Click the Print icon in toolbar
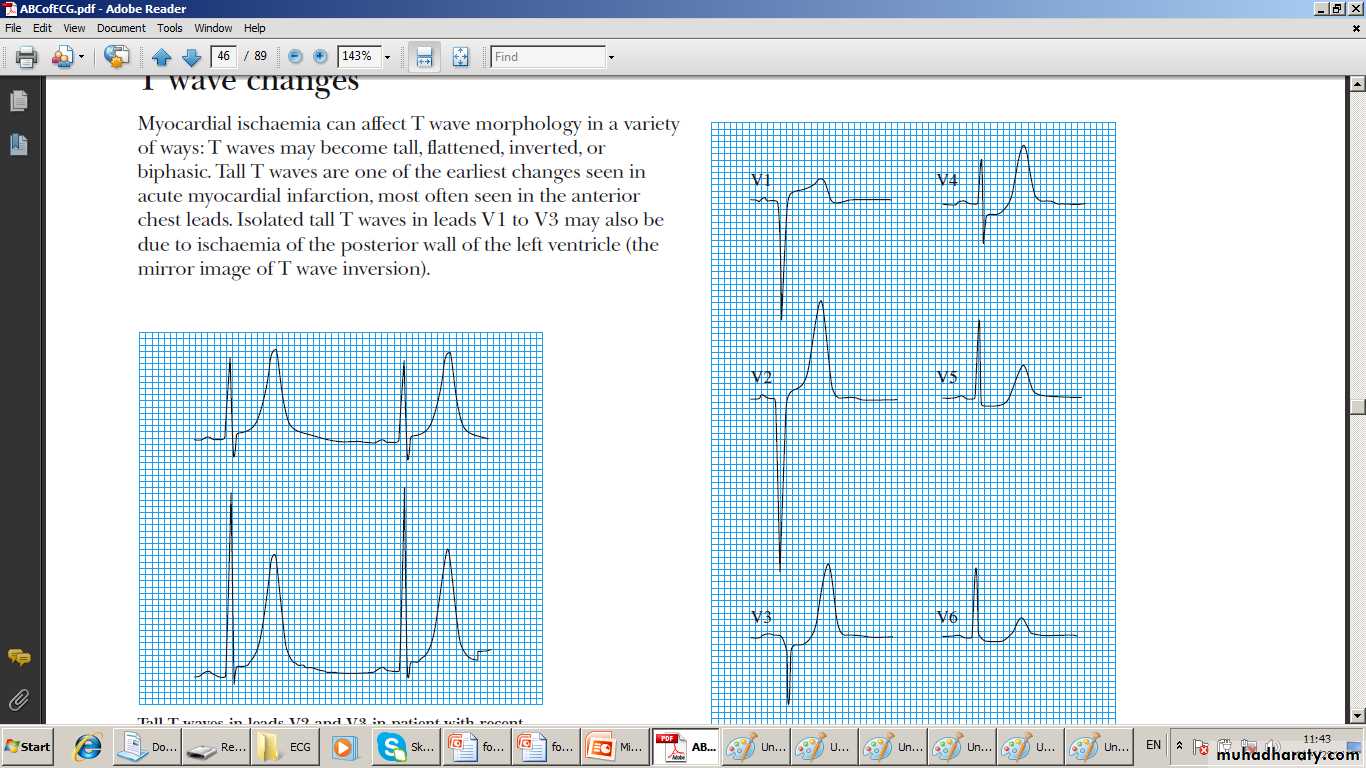The width and height of the screenshot is (1366, 768). 27,57
